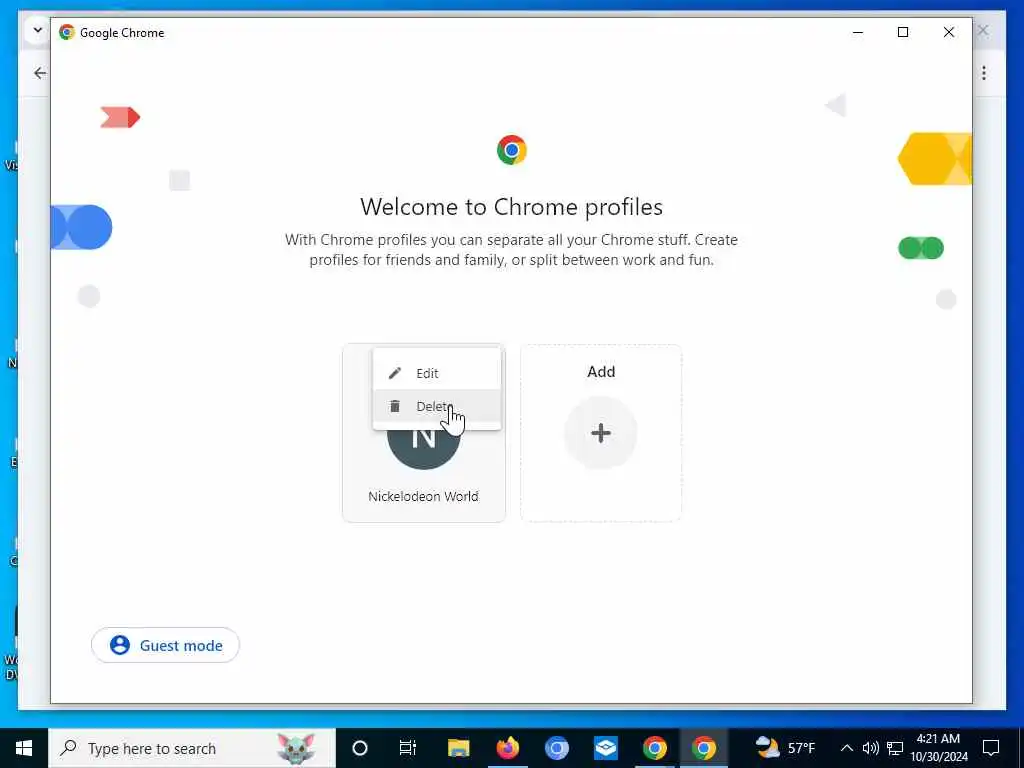Open the blue Chromium icon on the taskbar
1024x768 pixels.
tap(556, 748)
